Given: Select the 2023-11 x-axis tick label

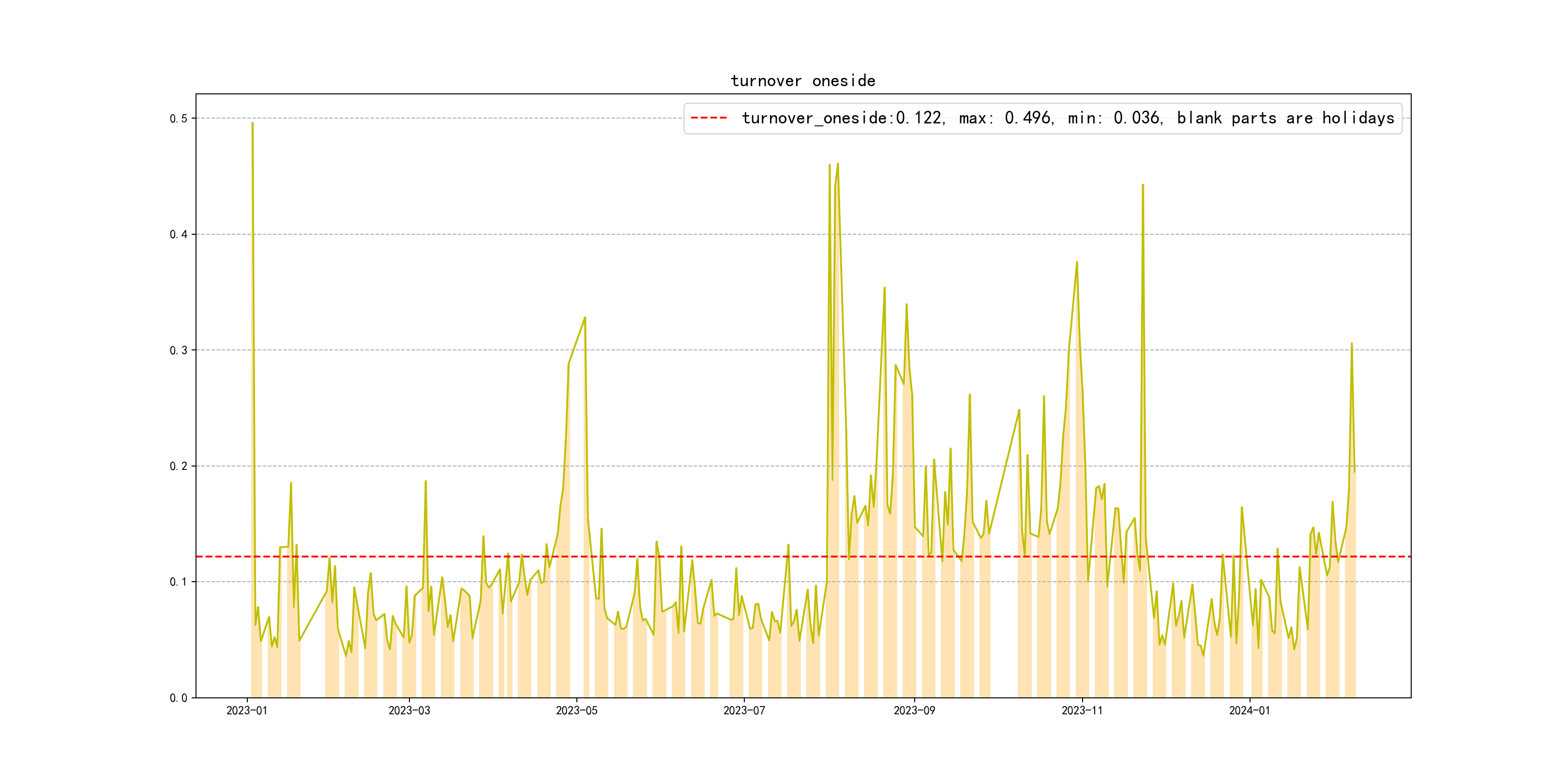Looking at the screenshot, I should (1082, 710).
